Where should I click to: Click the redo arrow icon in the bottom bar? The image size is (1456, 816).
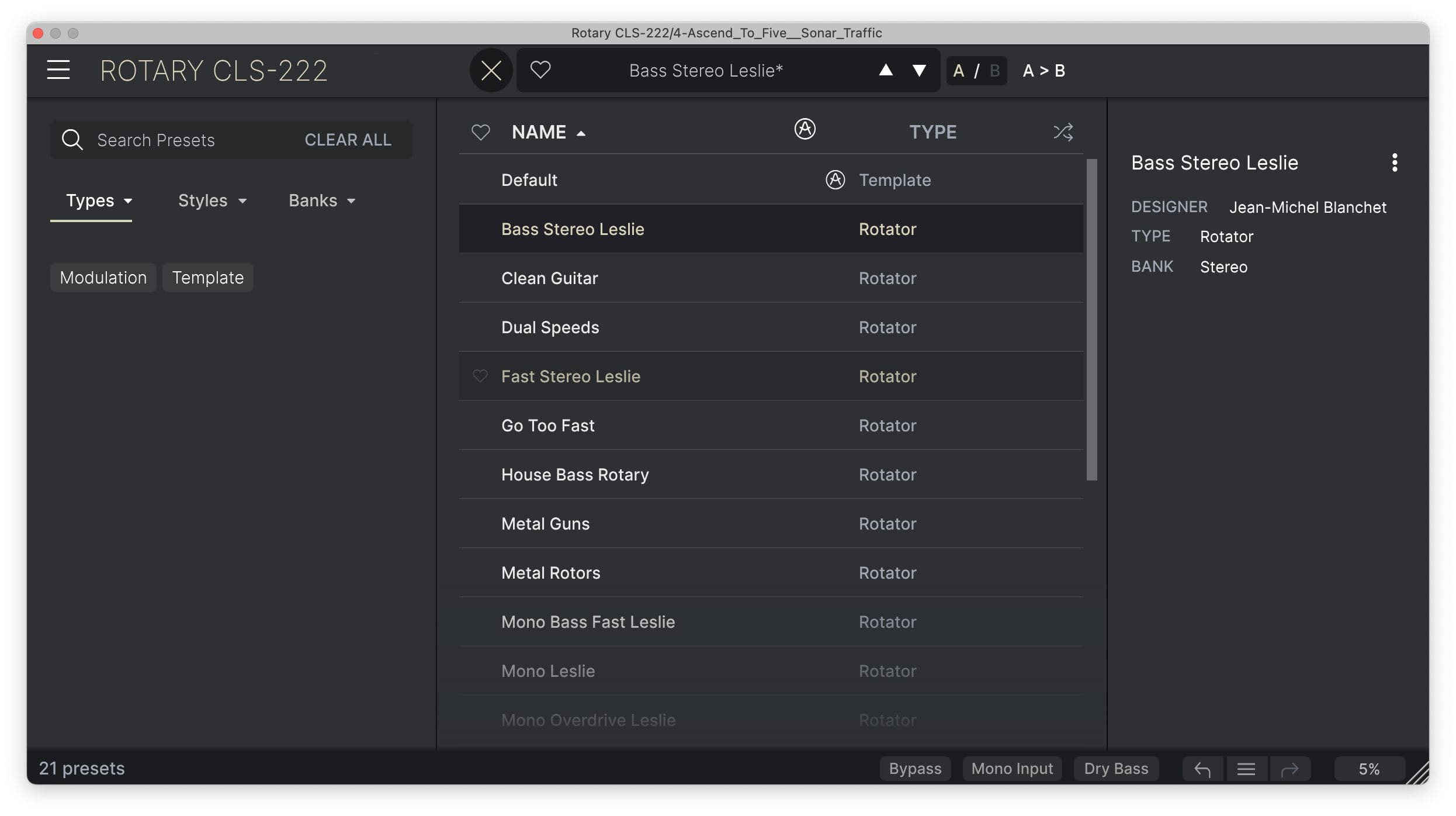[1292, 768]
